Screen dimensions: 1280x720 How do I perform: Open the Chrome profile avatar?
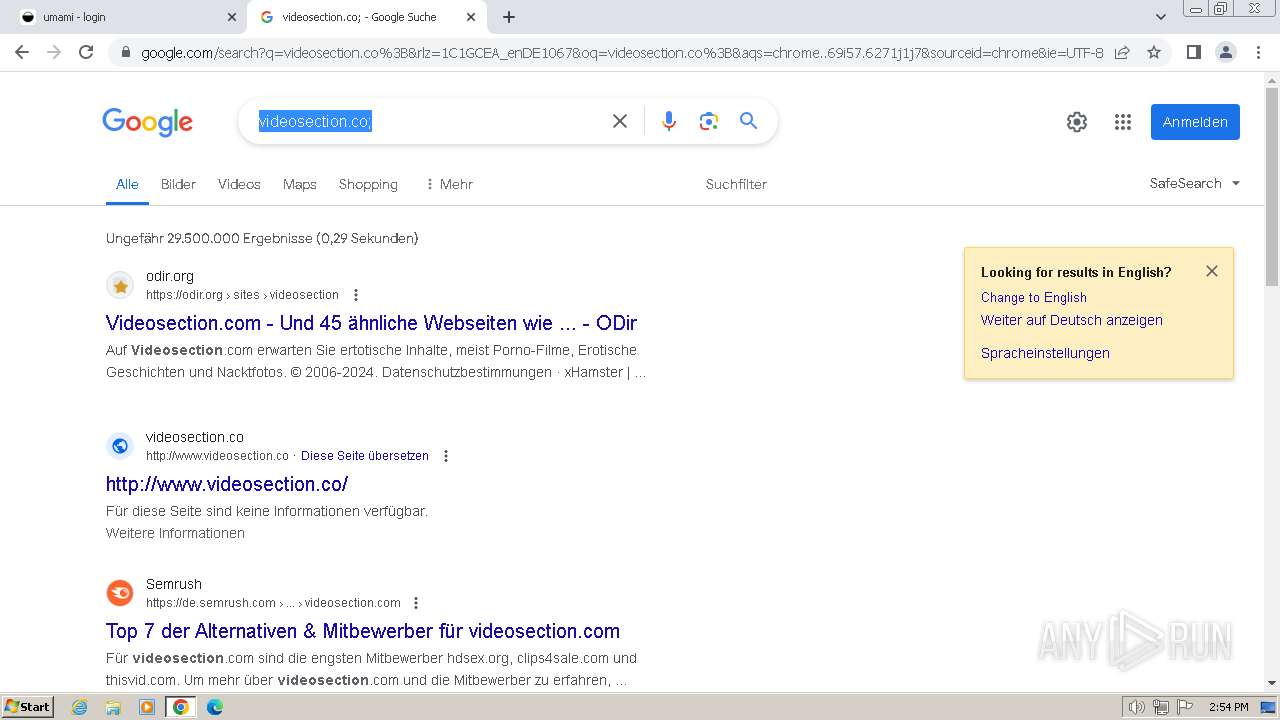tap(1225, 52)
